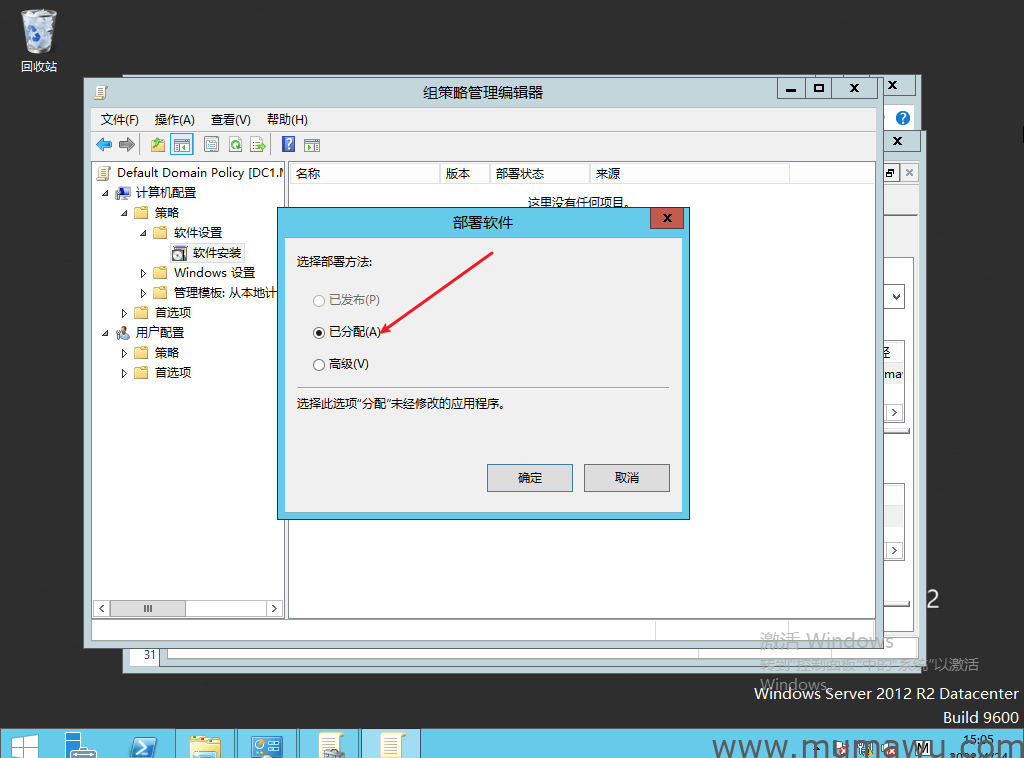Screen dimensions: 1024x758
Task: Click the Export List toolbar icon
Action: (x=258, y=144)
